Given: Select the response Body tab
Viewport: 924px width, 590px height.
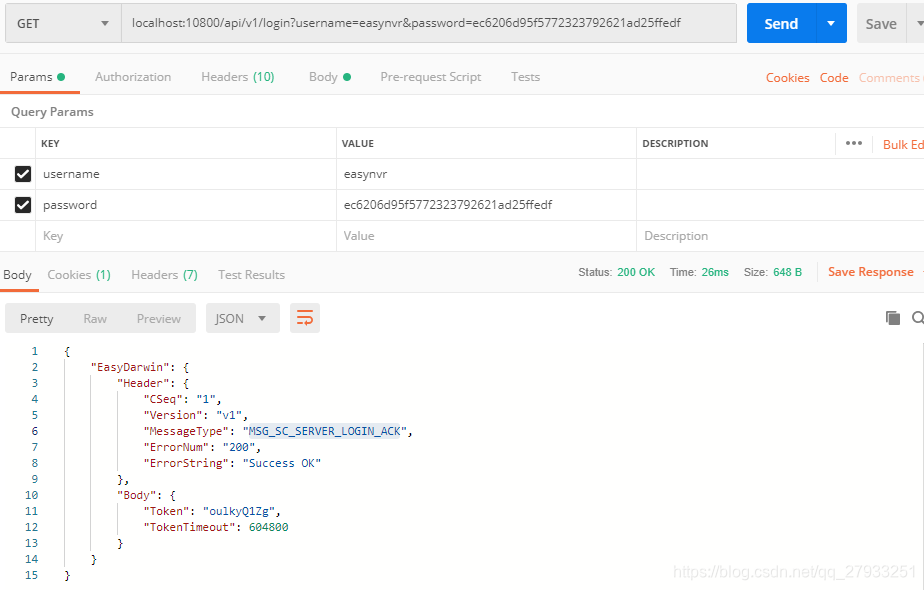Looking at the screenshot, I should click(x=18, y=275).
